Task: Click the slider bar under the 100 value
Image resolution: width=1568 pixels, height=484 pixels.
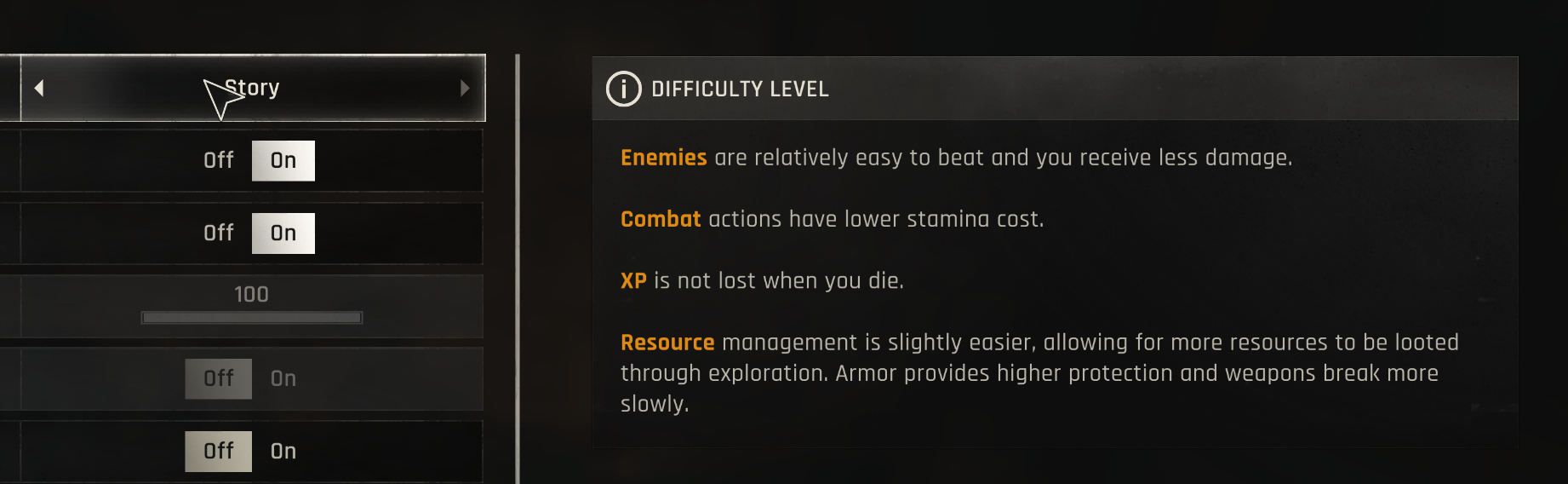Action: [252, 318]
